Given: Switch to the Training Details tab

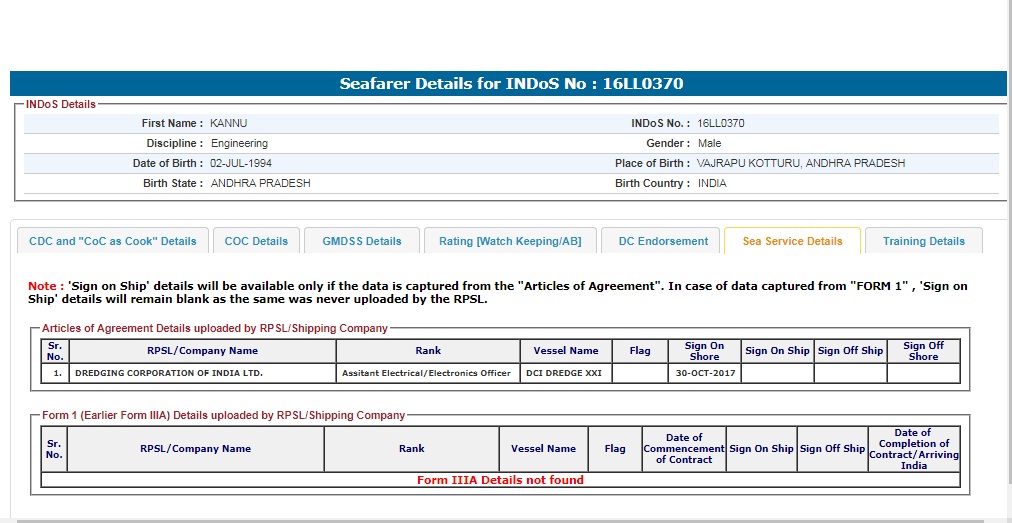Looking at the screenshot, I should click(x=924, y=241).
